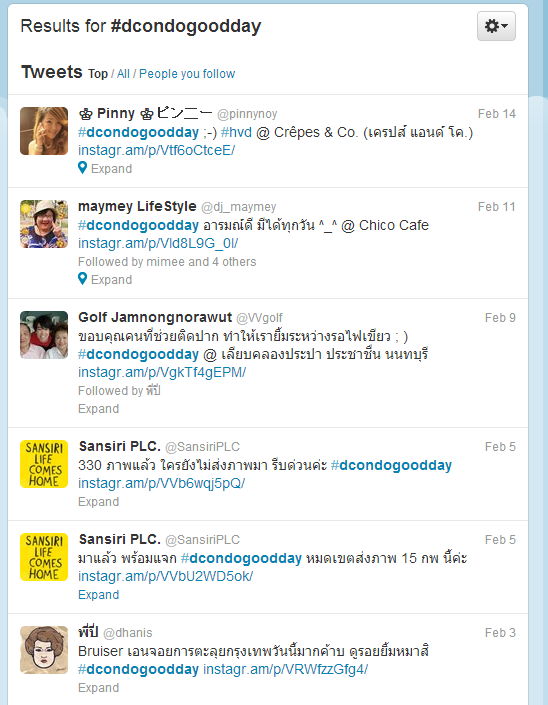
Task: Switch to All tweets tab
Action: [123, 74]
